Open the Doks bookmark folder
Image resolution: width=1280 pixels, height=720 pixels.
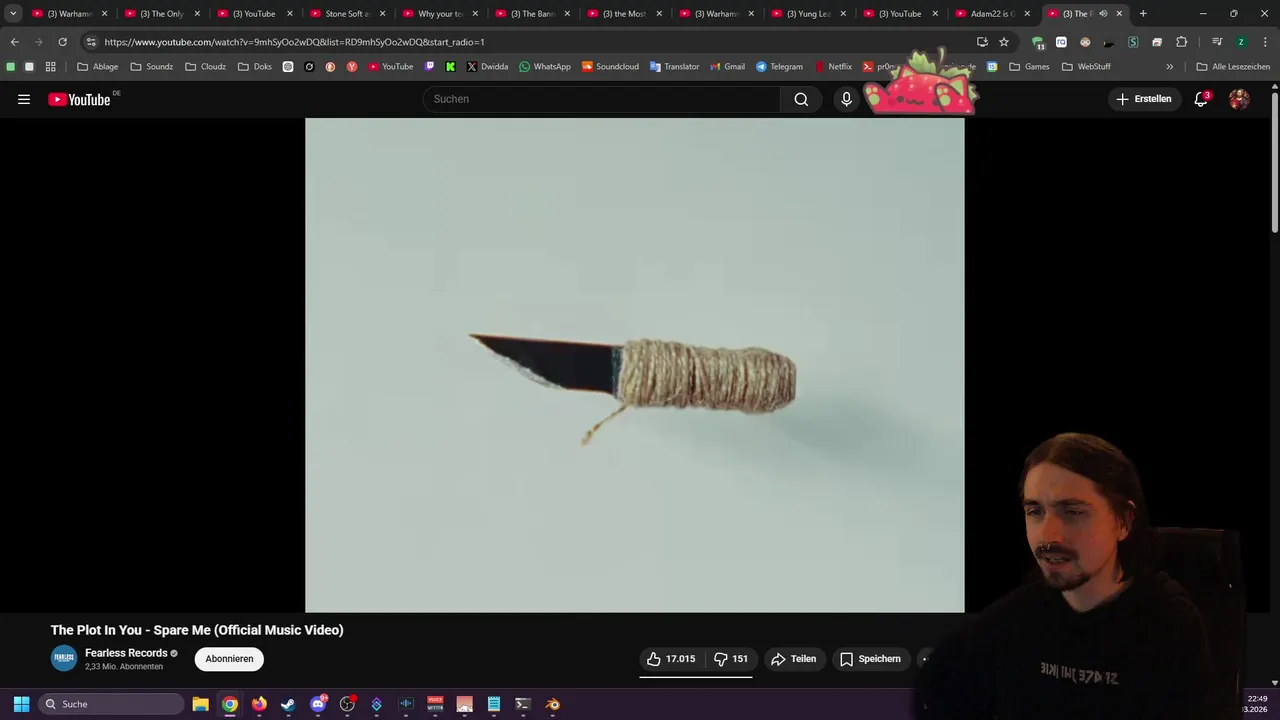(x=254, y=67)
